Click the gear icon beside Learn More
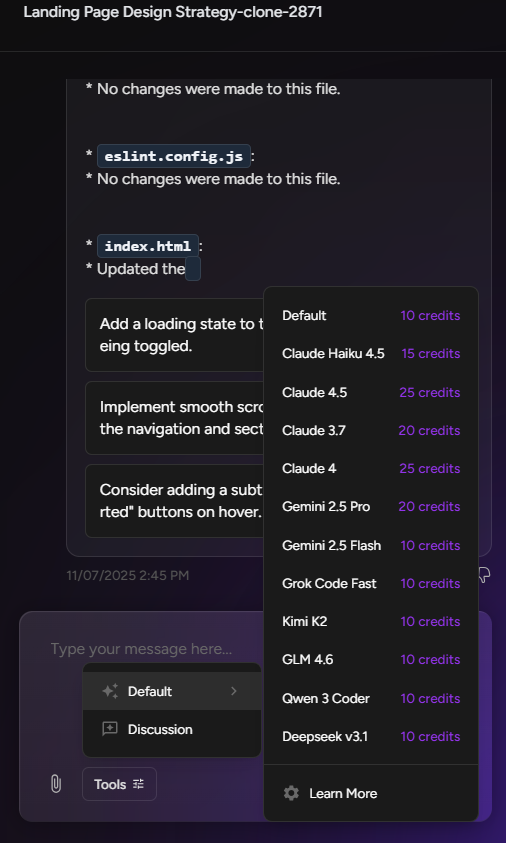This screenshot has height=843, width=506. tap(291, 793)
